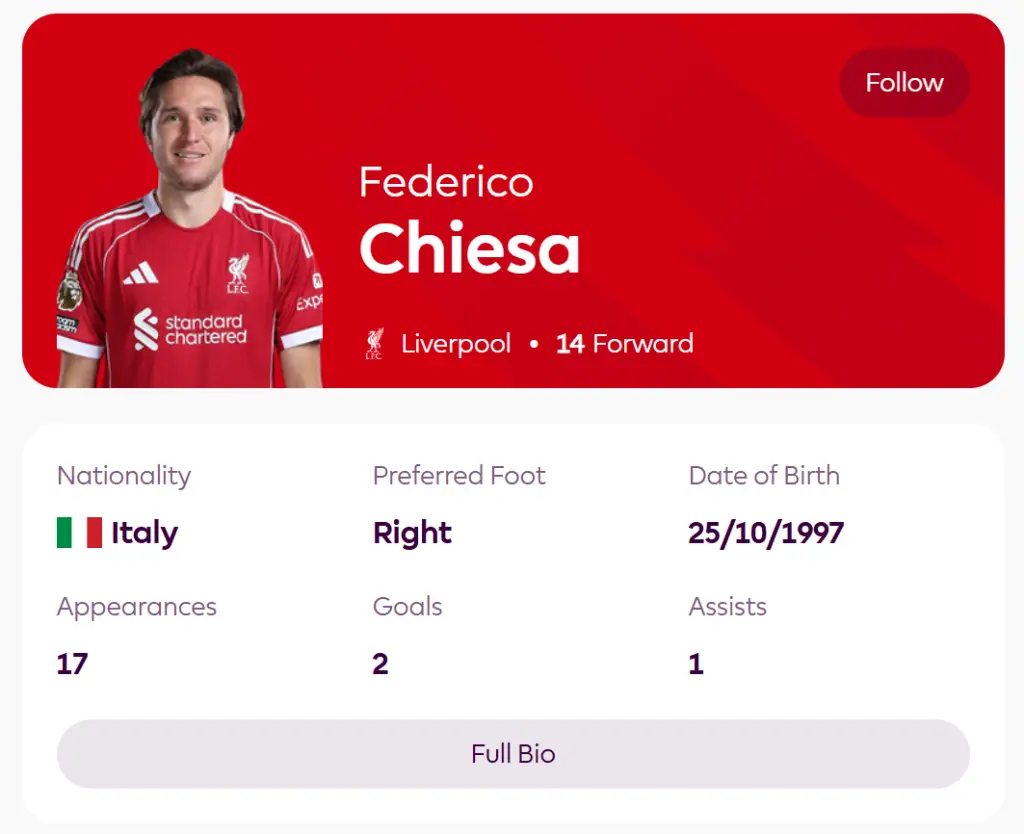Click the Federico first name text

(x=446, y=182)
